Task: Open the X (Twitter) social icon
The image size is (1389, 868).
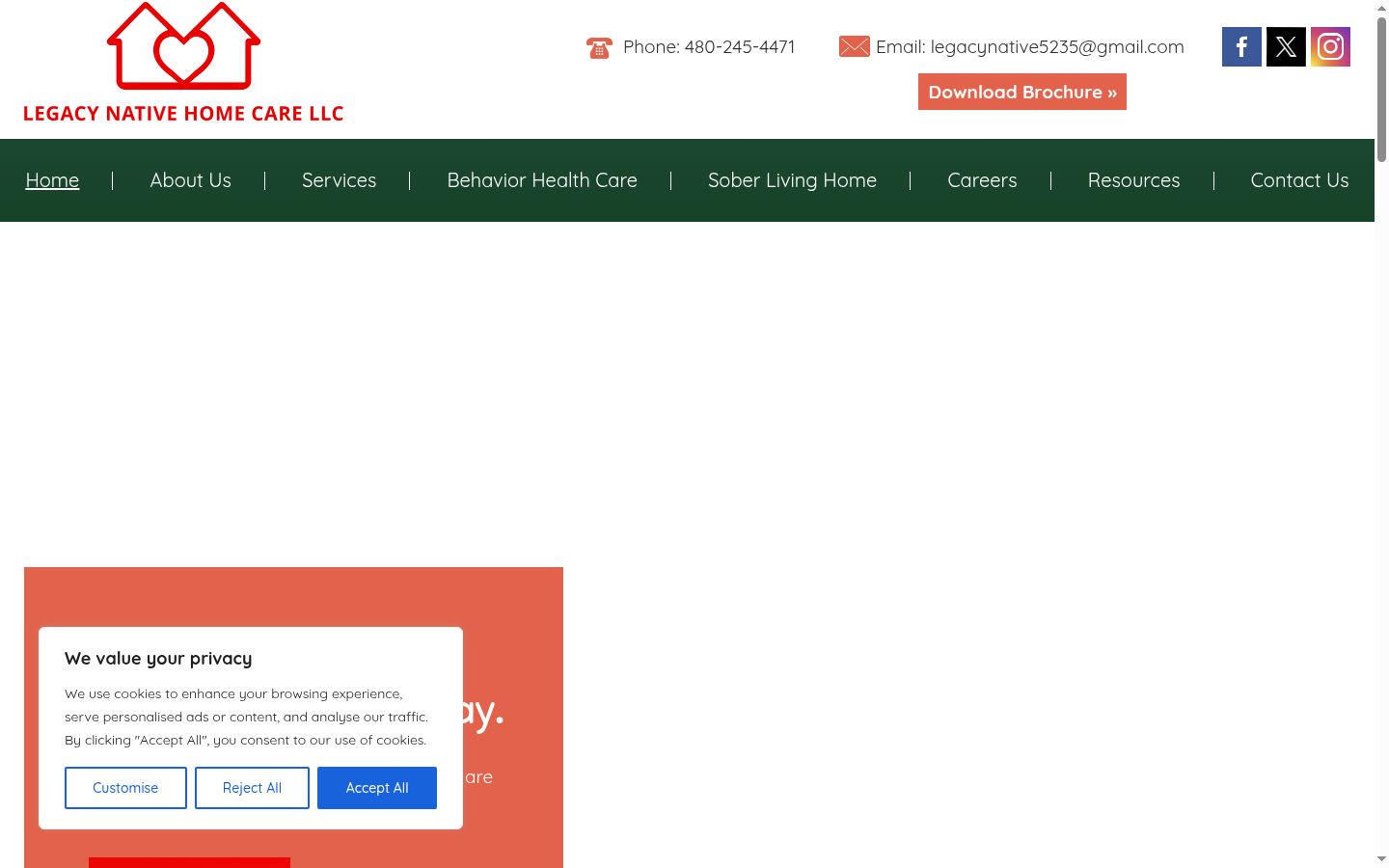Action: coord(1286,46)
